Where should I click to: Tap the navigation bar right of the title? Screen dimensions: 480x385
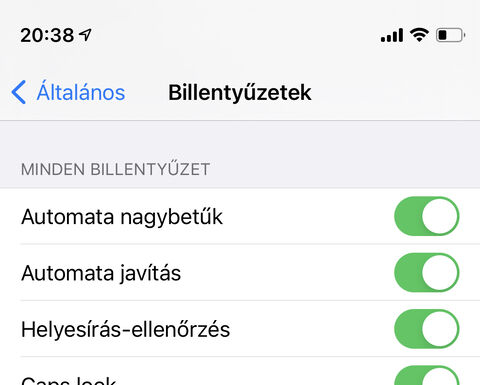coord(395,92)
